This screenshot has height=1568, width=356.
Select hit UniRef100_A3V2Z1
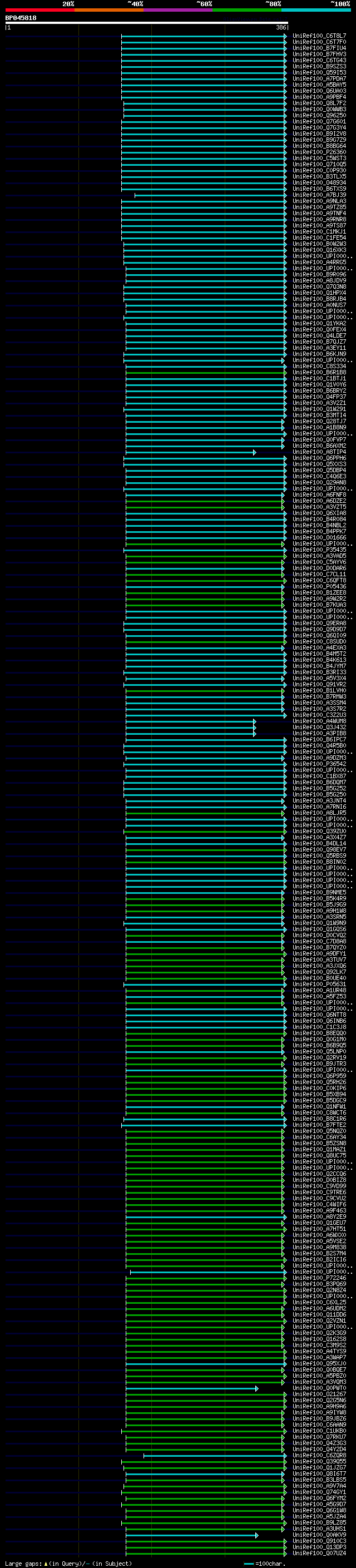click(319, 403)
